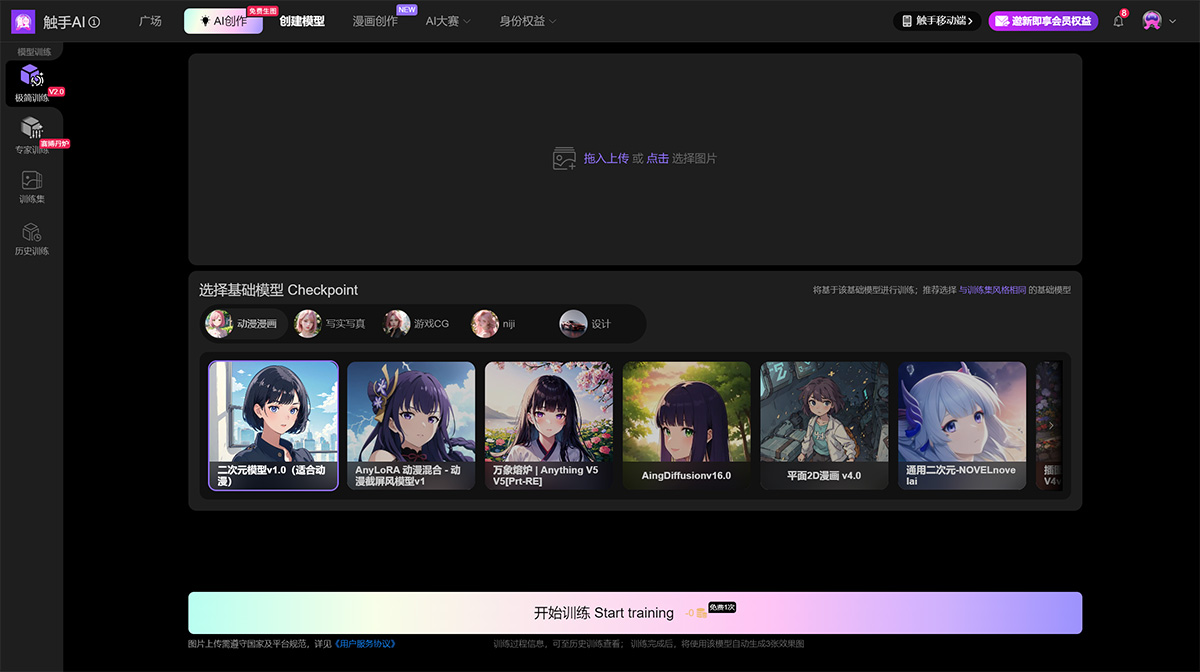Image resolution: width=1200 pixels, height=672 pixels.
Task: Click the image upload icon
Action: pyautogui.click(x=564, y=159)
